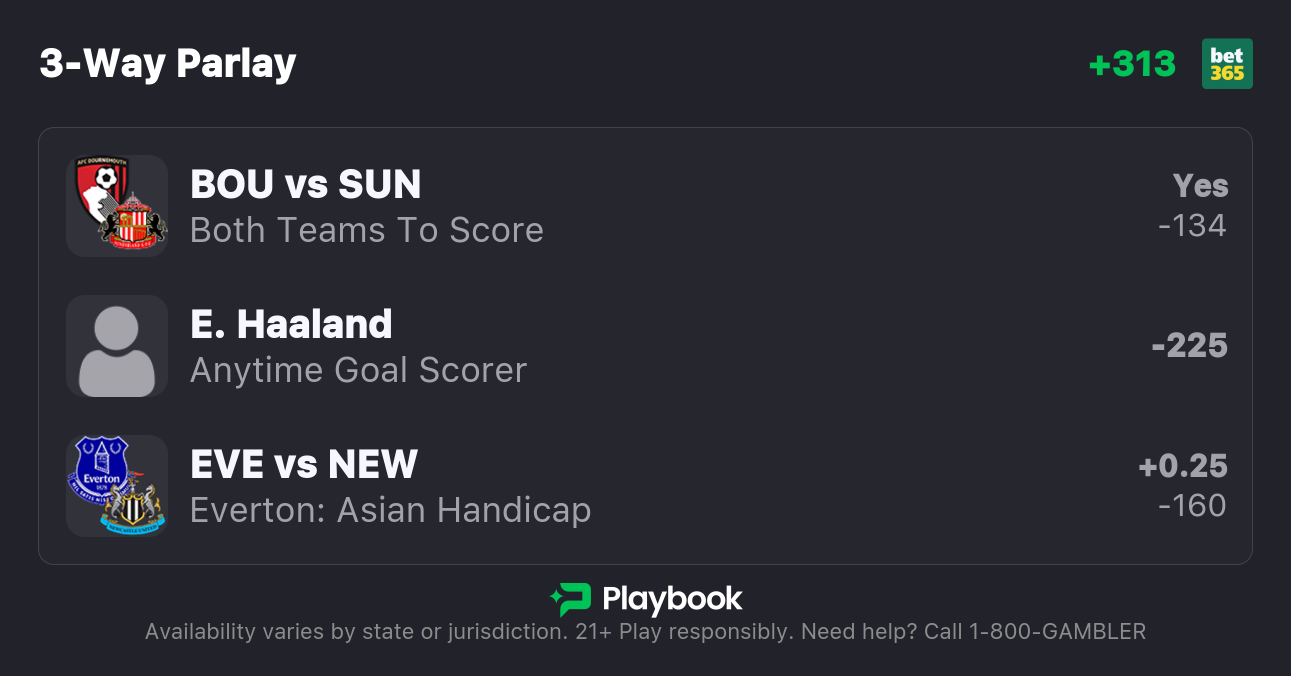Click the bet365 sportsbook logo

[1227, 64]
